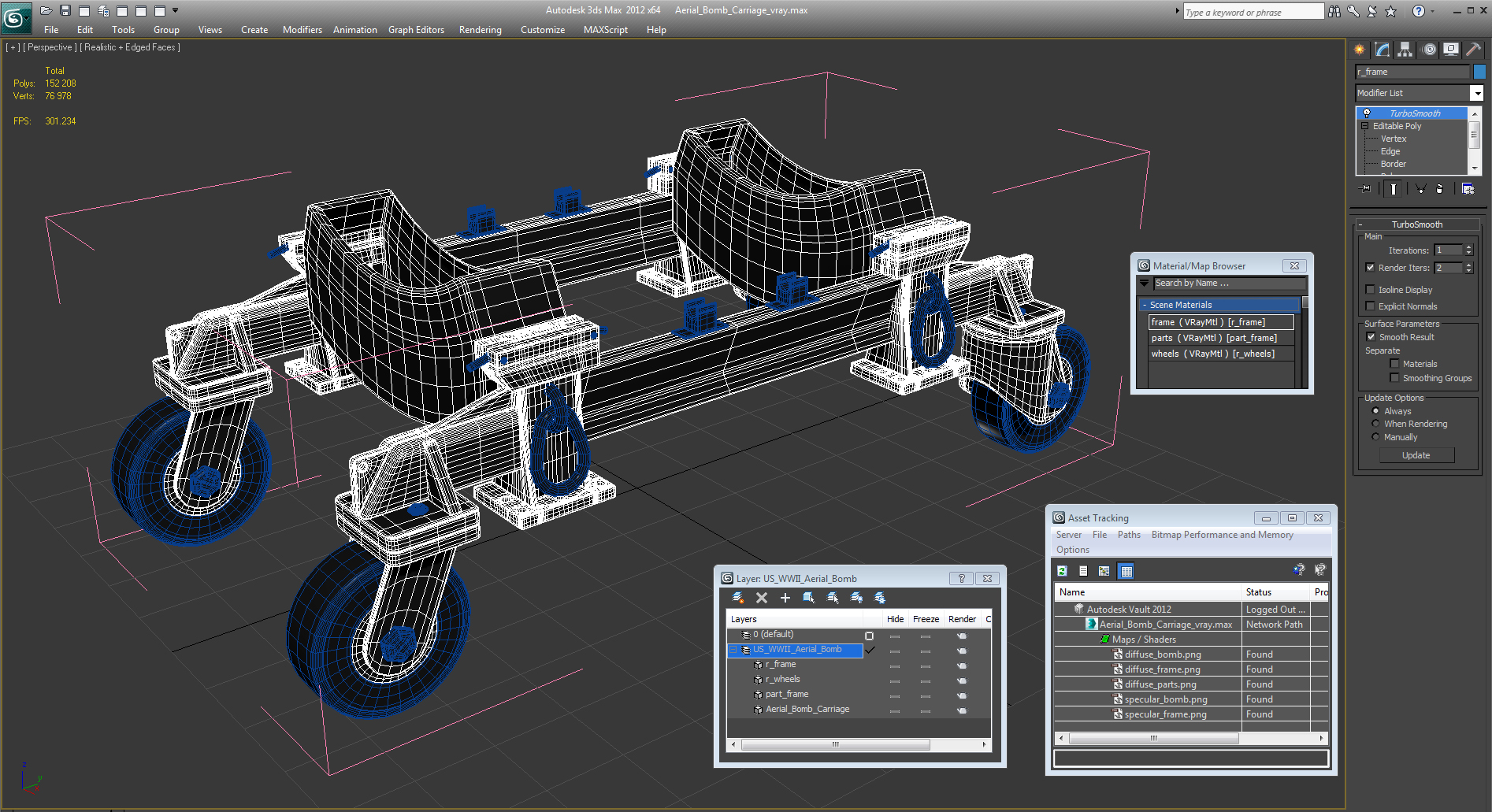
Task: Click the Pin Stack icon
Action: 1366,189
